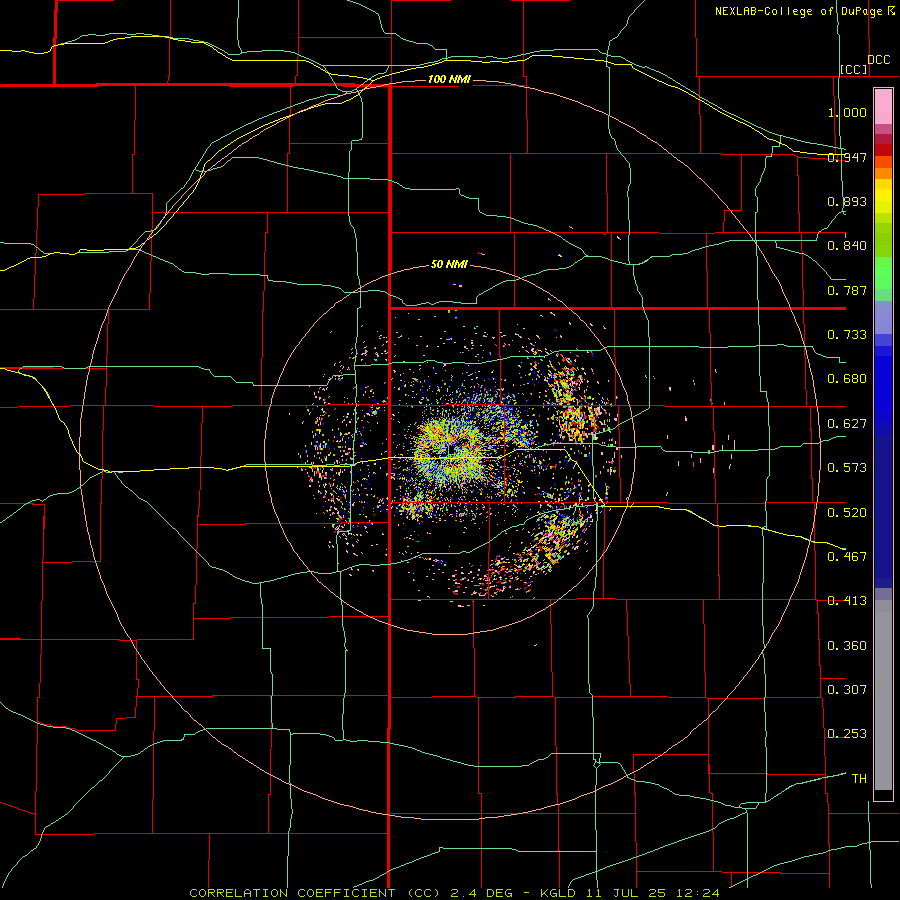Screen dimensions: 900x900
Task: Click the 1.000 color scale value
Action: (847, 112)
